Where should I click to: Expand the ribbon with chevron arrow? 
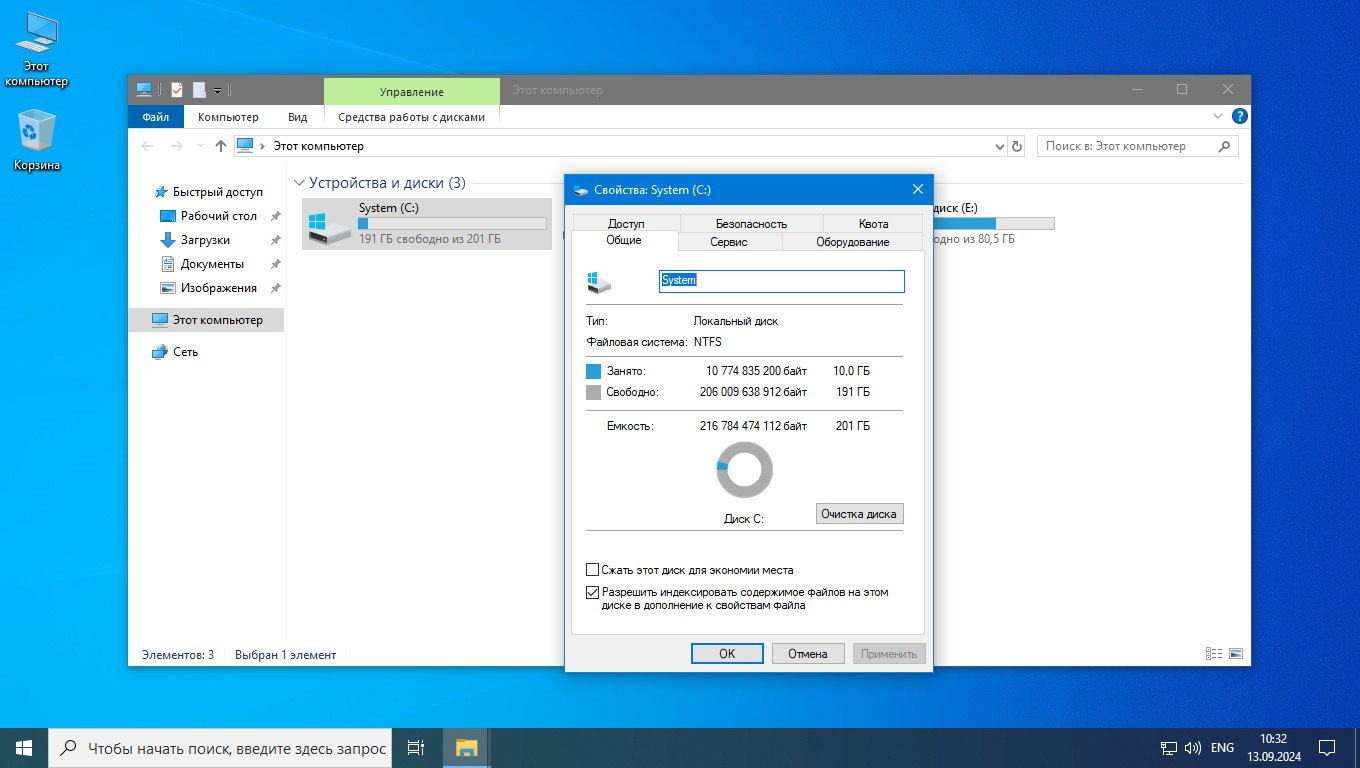1218,117
